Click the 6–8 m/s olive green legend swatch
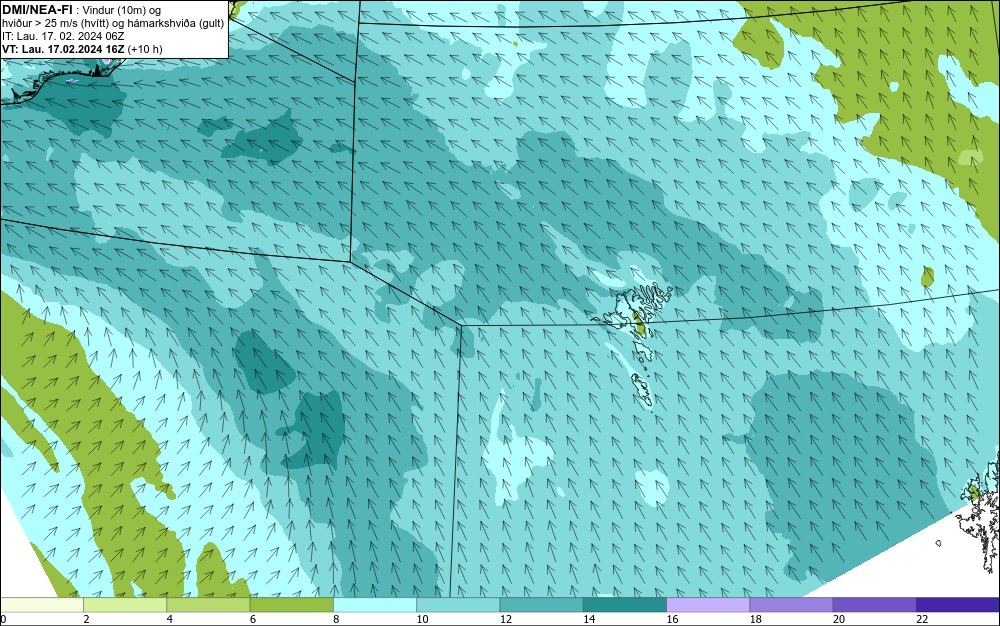The image size is (1000, 626). [x=291, y=605]
